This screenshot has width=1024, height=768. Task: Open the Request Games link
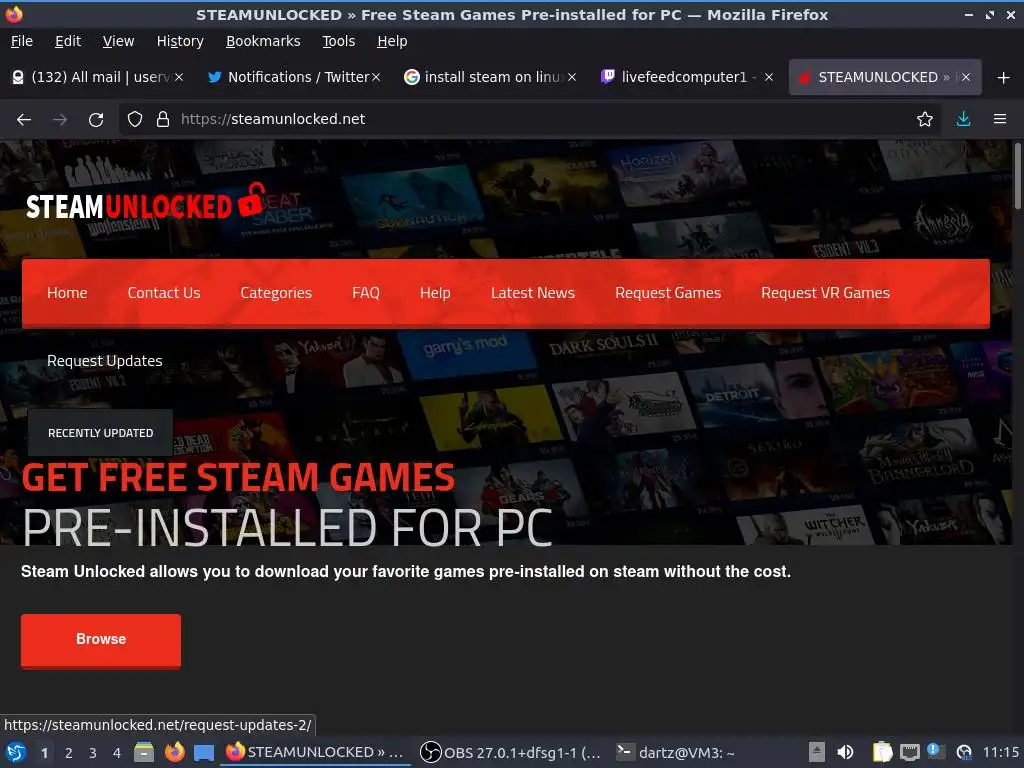[668, 293]
